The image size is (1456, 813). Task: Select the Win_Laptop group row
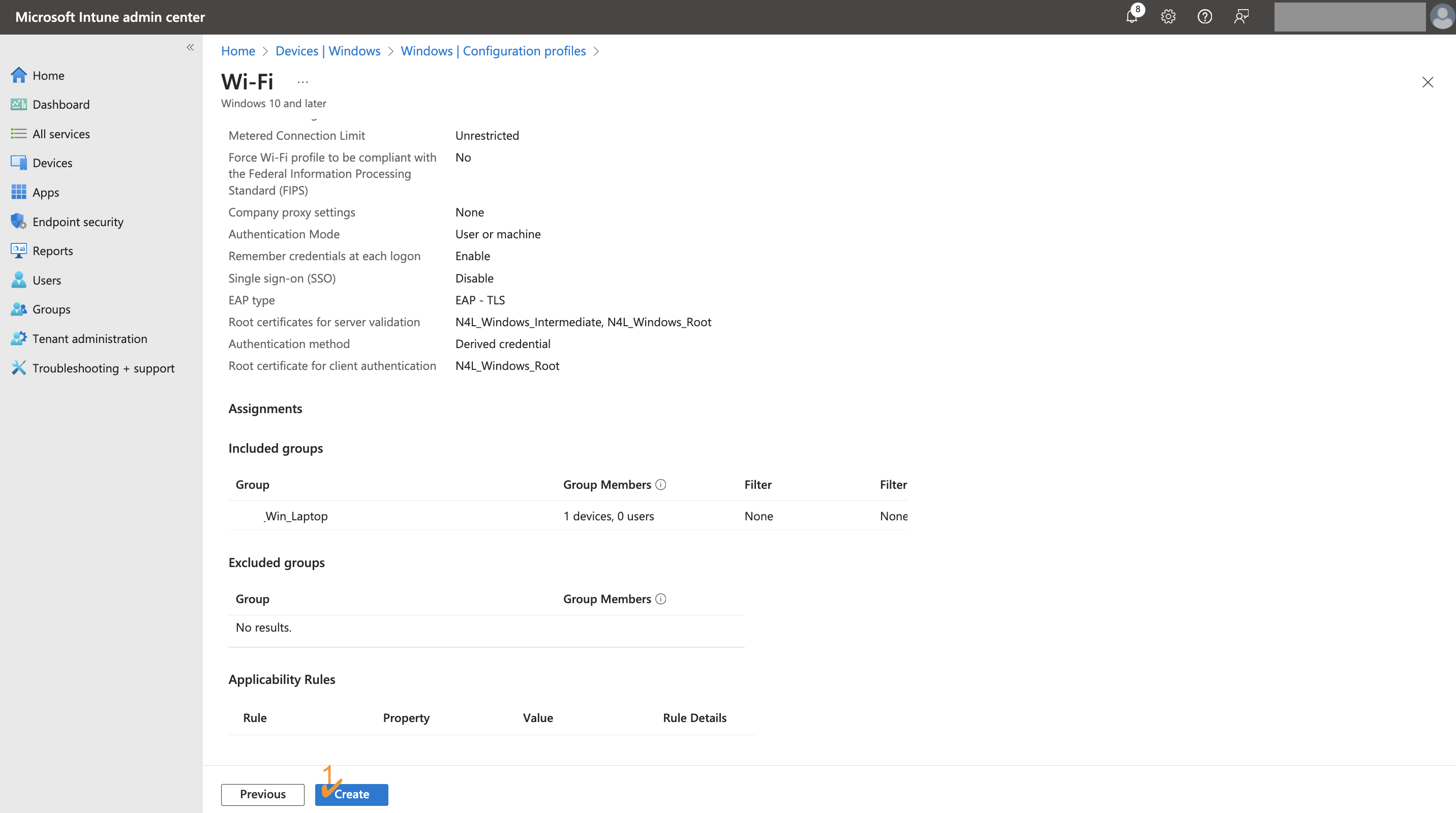tap(296, 516)
